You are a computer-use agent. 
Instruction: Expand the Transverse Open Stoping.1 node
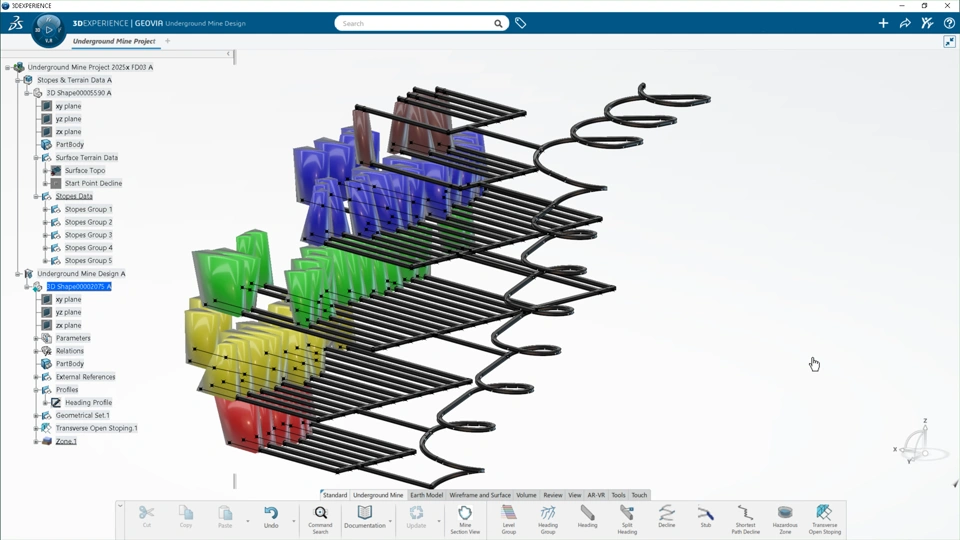click(x=36, y=429)
